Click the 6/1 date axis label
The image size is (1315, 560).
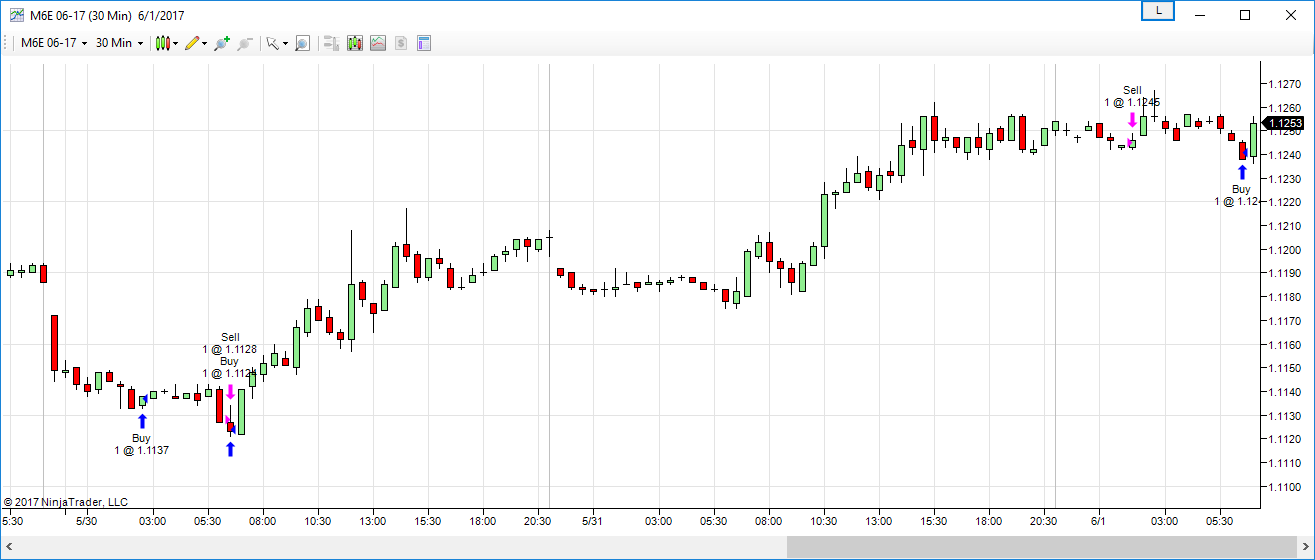click(x=1098, y=521)
